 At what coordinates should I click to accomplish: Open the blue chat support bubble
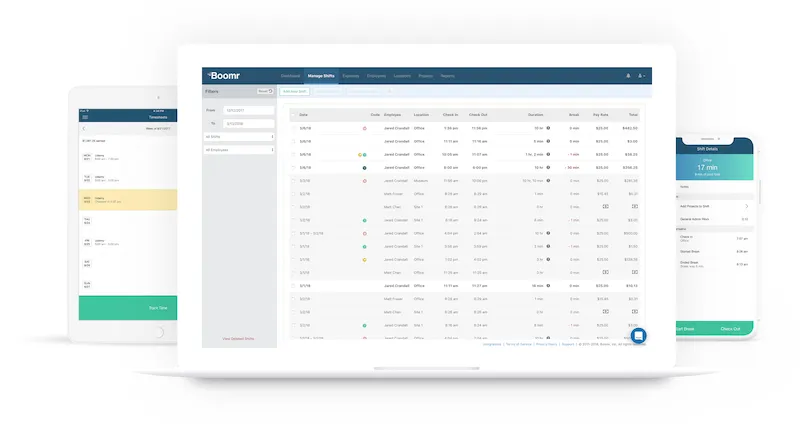pyautogui.click(x=639, y=336)
